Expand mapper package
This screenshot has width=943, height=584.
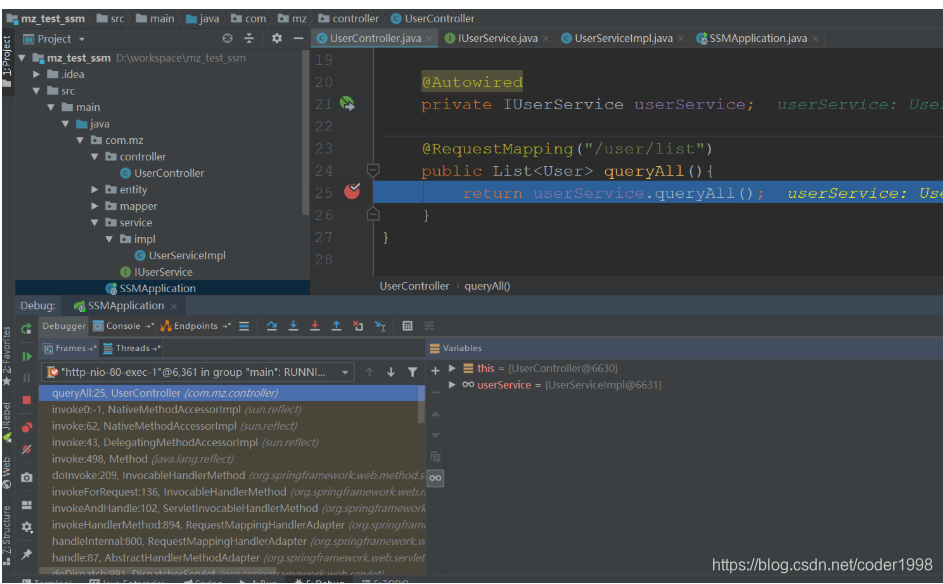pos(94,206)
